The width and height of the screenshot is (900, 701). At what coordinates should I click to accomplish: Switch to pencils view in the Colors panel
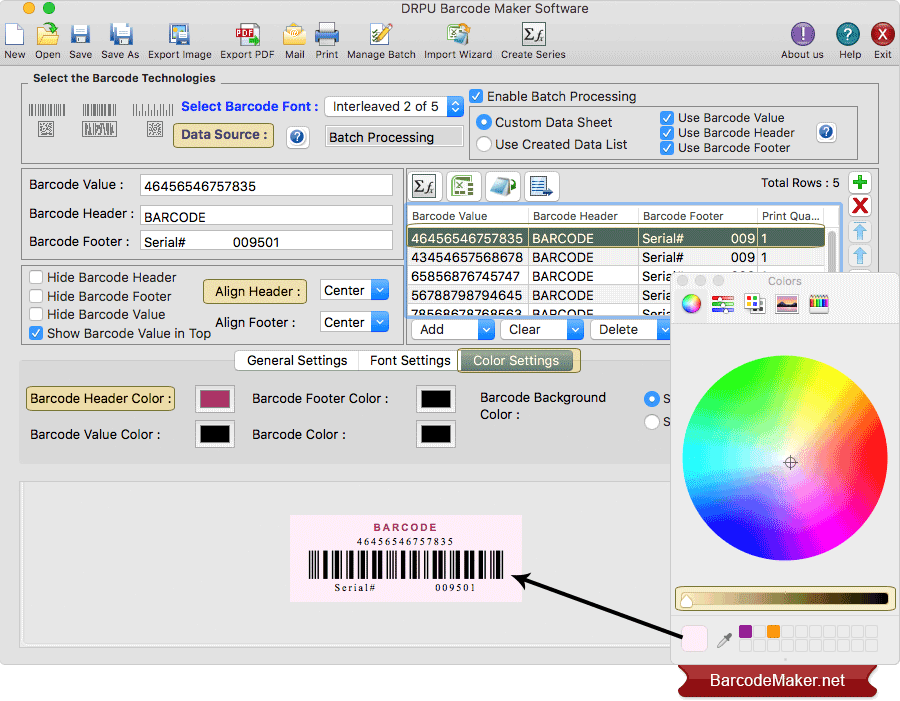[x=819, y=304]
